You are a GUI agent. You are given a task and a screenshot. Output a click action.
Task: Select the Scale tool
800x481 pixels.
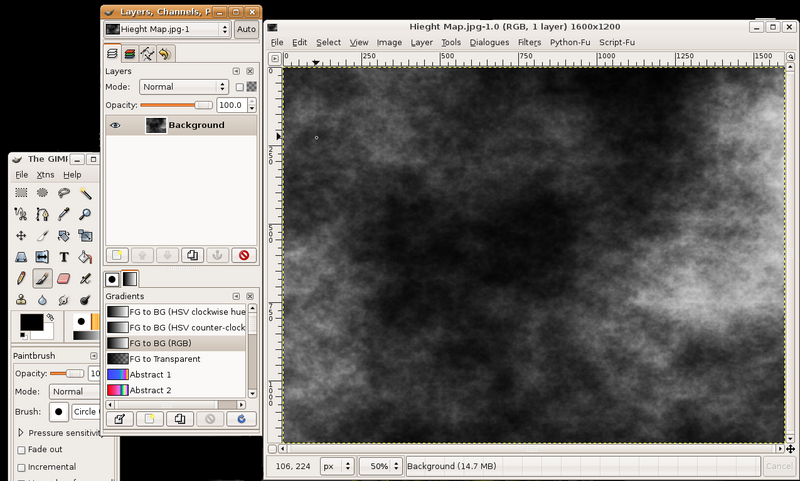pyautogui.click(x=85, y=236)
